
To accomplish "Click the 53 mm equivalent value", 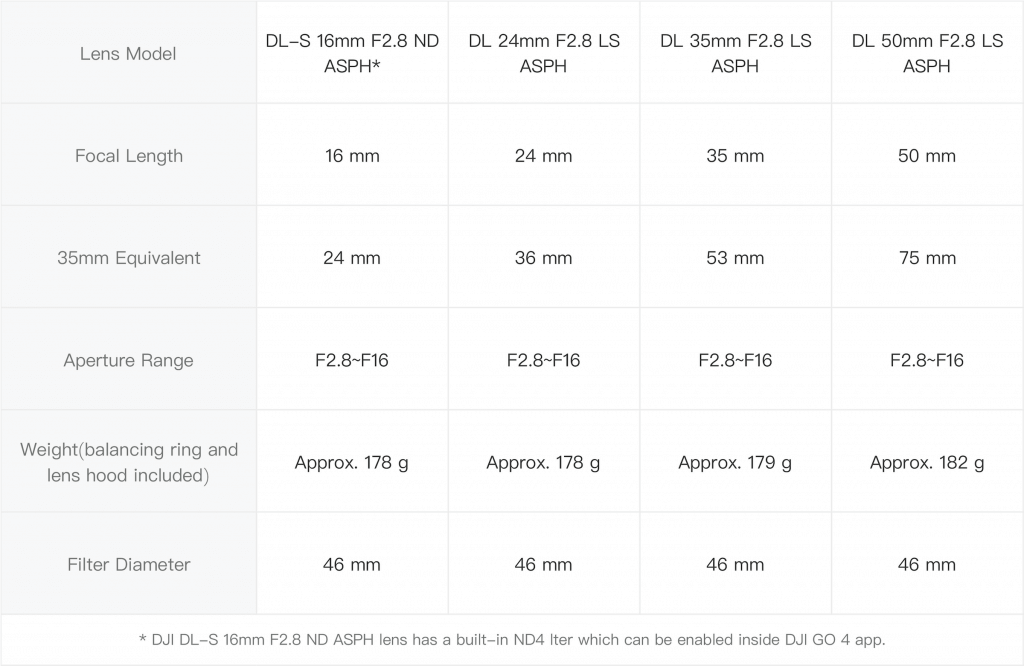I will 735,258.
